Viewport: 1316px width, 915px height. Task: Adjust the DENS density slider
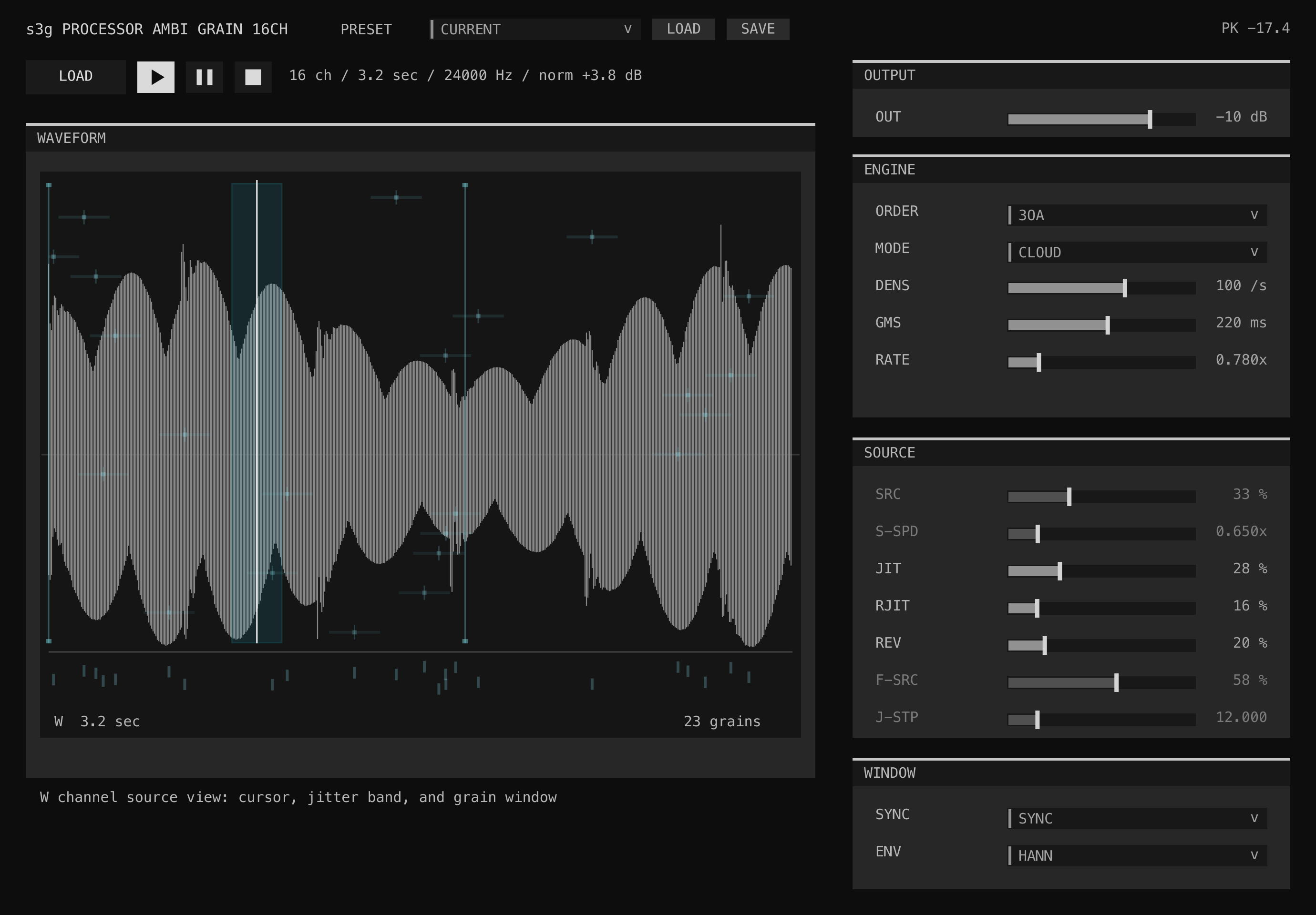1101,288
